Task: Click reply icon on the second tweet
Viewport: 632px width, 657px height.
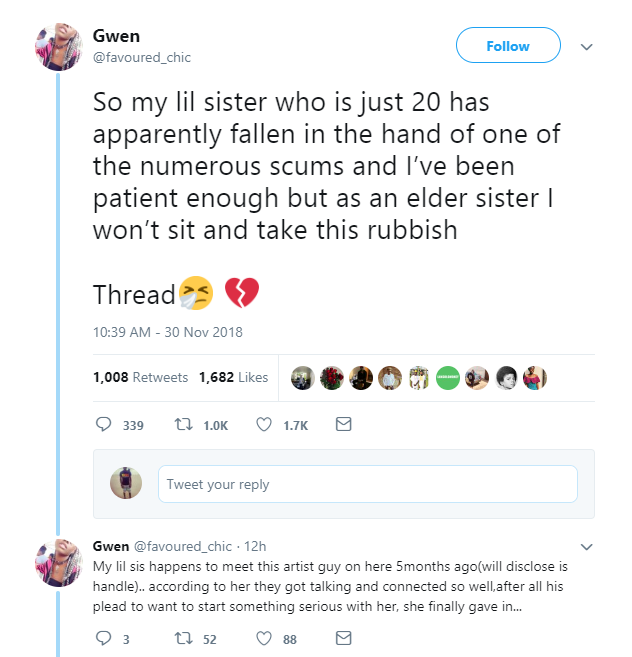Action: 103,637
